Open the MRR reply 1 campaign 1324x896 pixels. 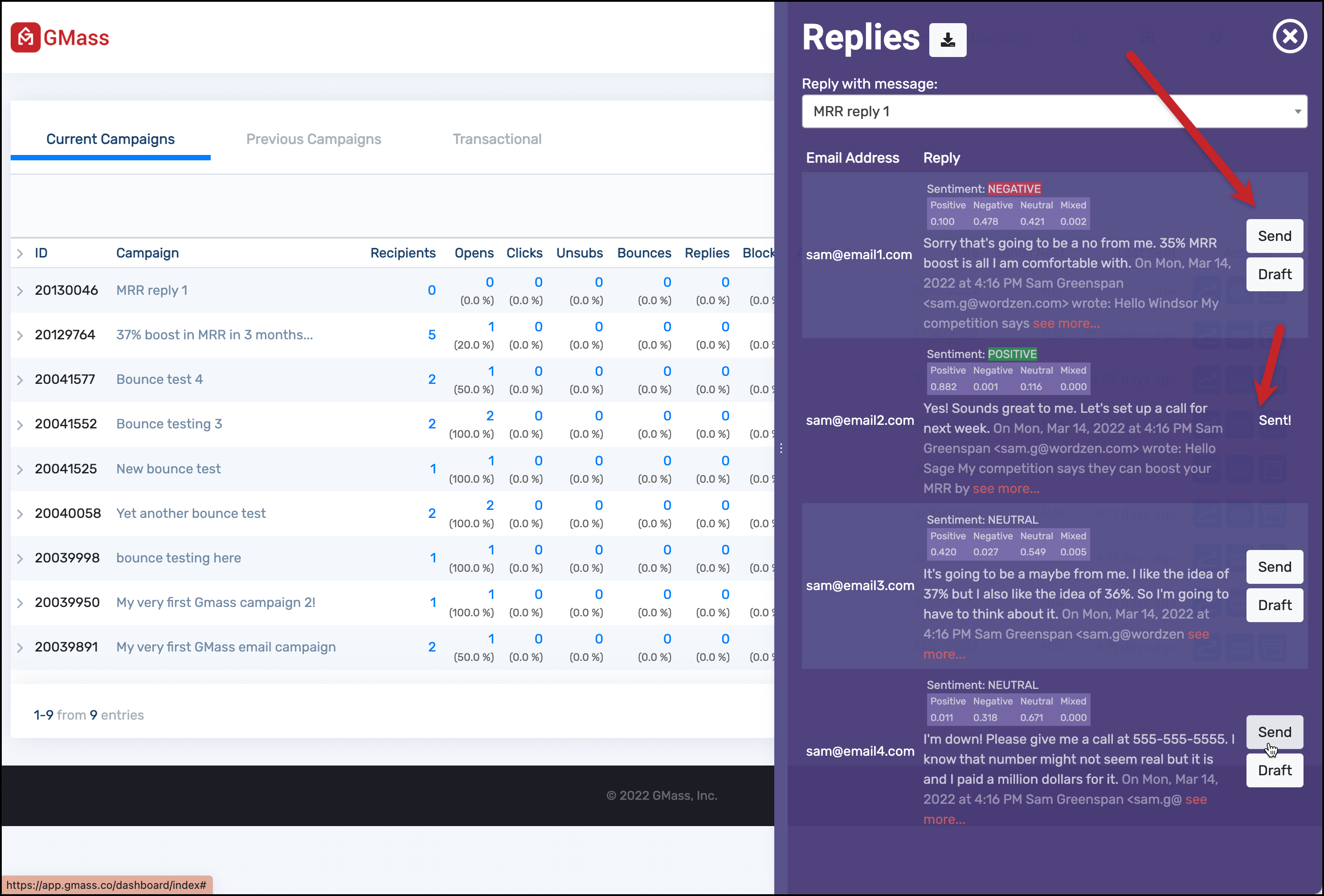(x=151, y=290)
